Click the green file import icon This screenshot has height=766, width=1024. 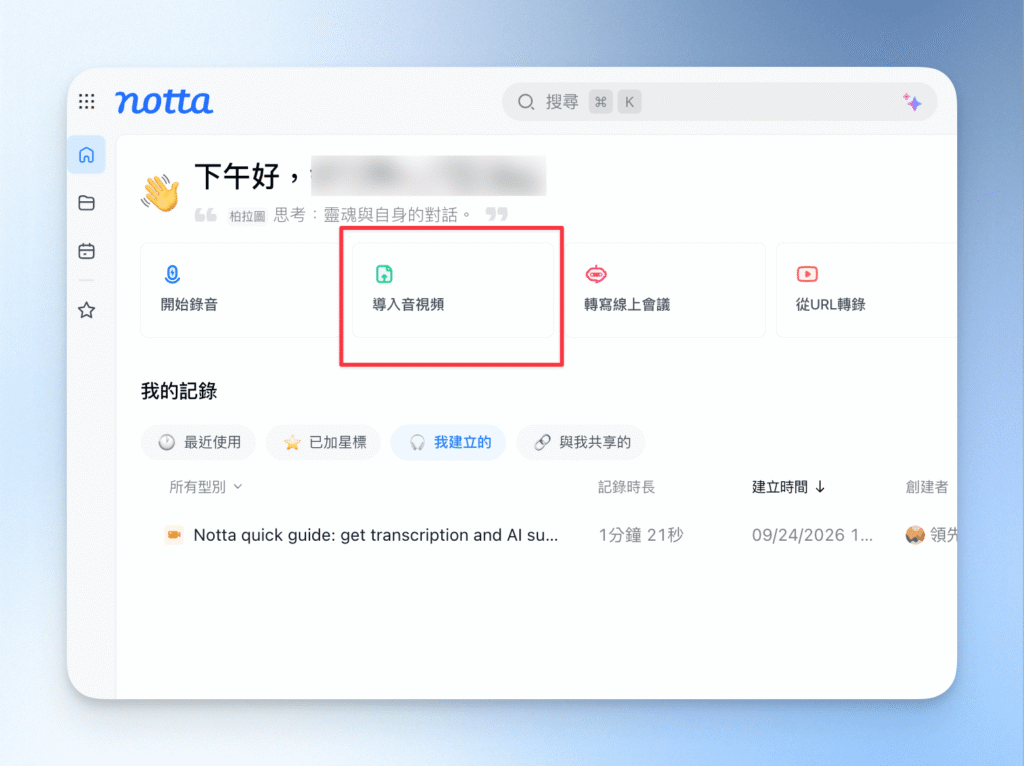(384, 274)
